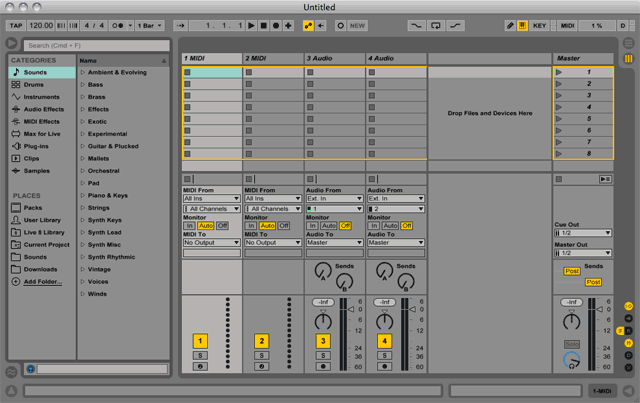Click the session record circle button
The height and width of the screenshot is (403, 640).
coord(340,26)
